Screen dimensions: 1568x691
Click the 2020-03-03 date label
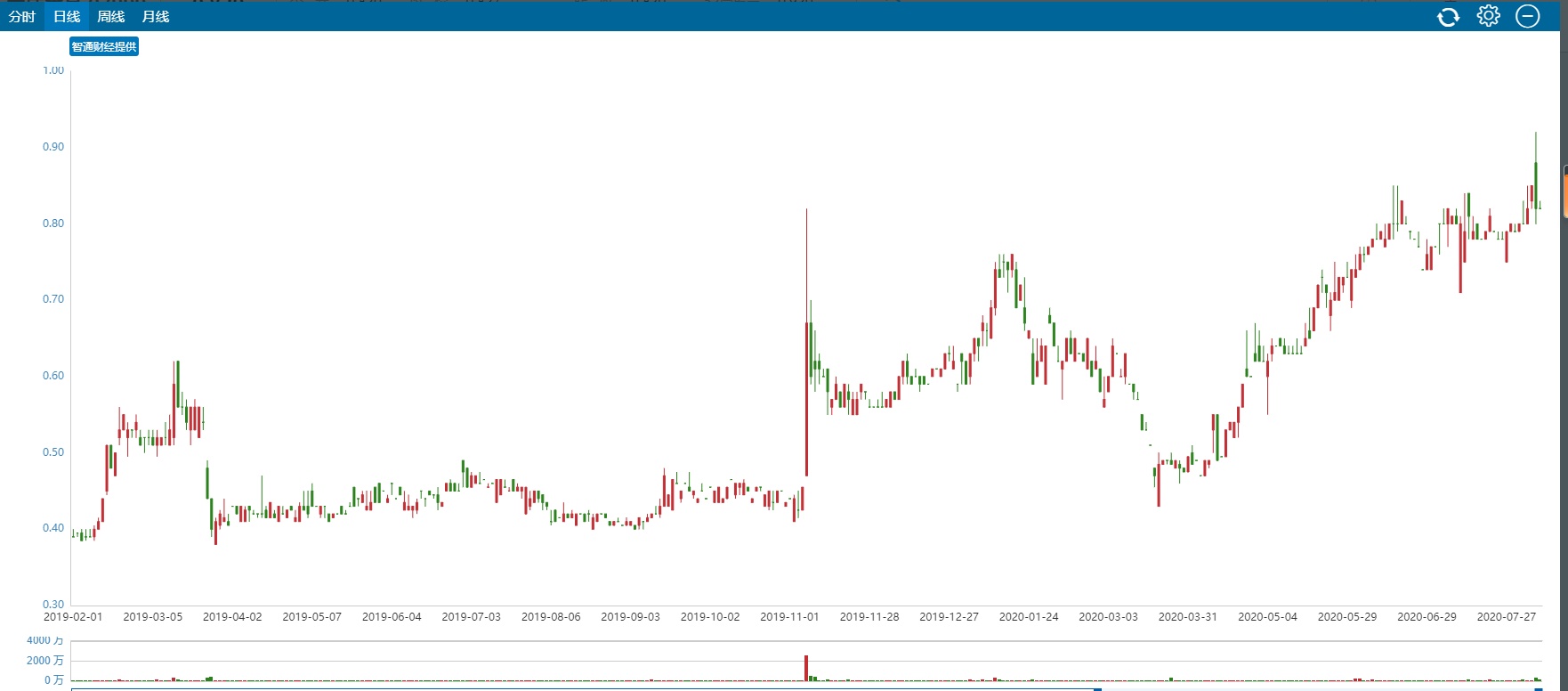[1109, 617]
